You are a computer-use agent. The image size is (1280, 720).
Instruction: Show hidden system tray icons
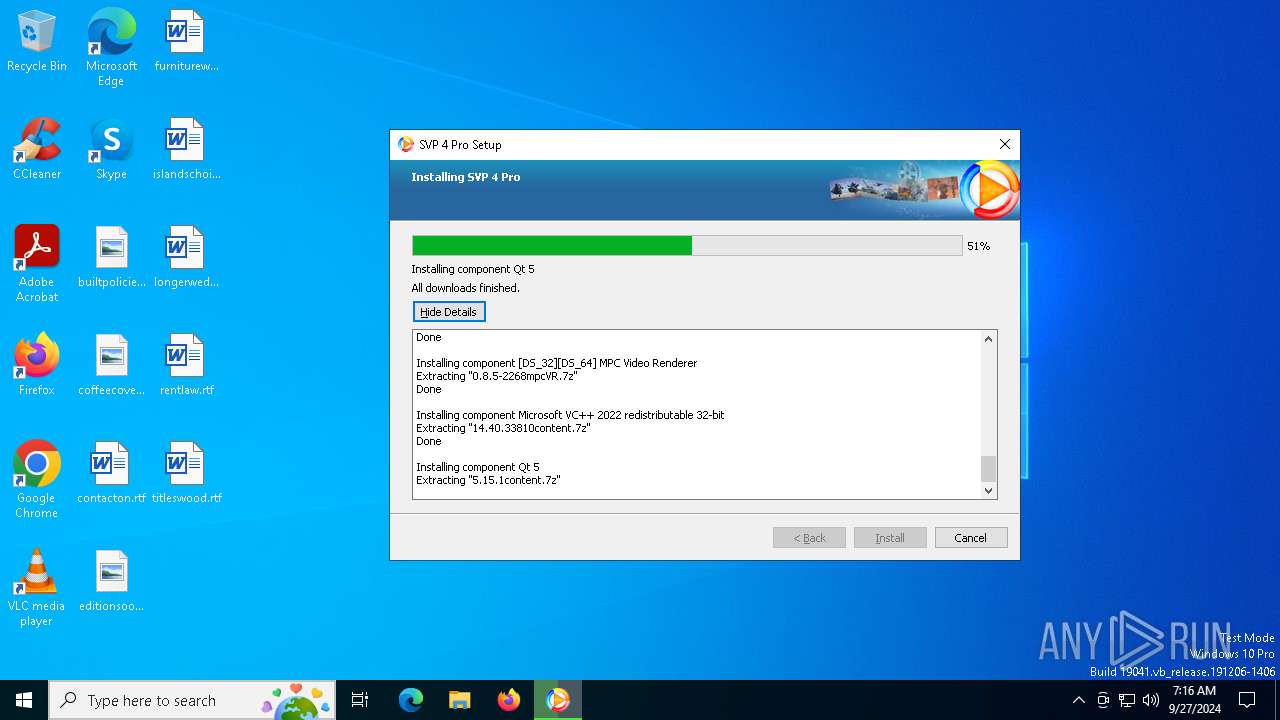click(1078, 700)
